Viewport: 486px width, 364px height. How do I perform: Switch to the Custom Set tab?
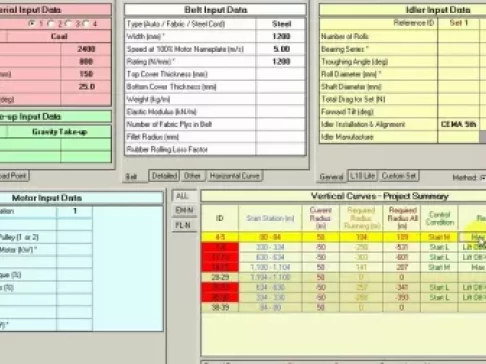[x=399, y=176]
